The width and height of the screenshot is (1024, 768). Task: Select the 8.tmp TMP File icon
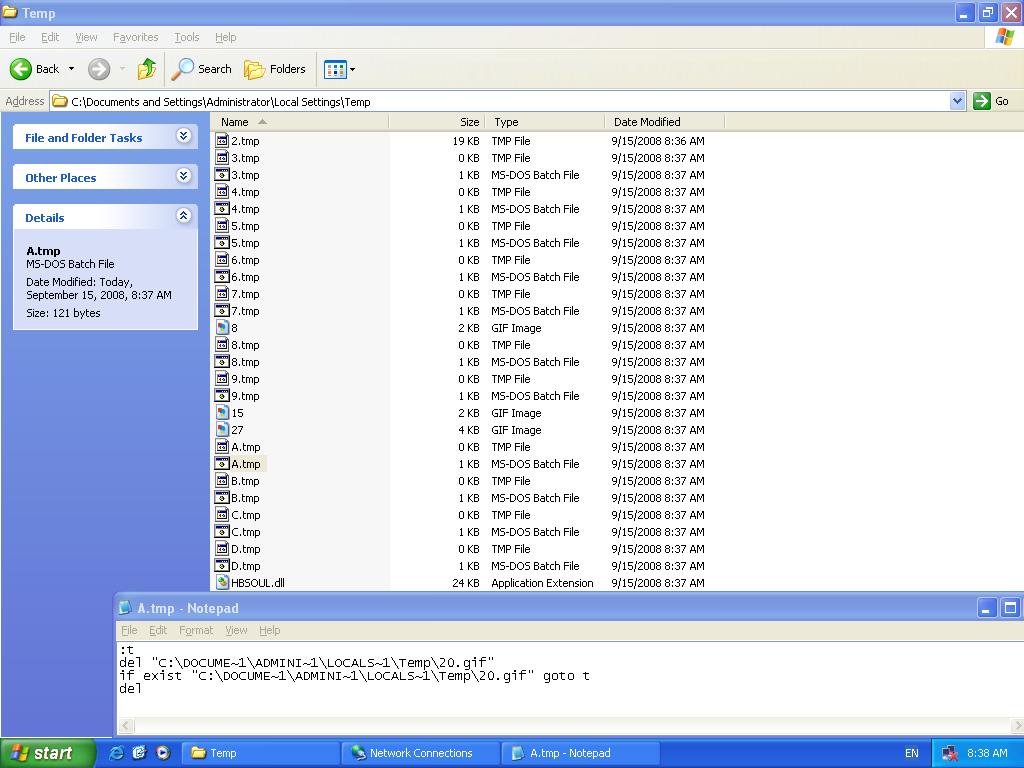pos(222,344)
